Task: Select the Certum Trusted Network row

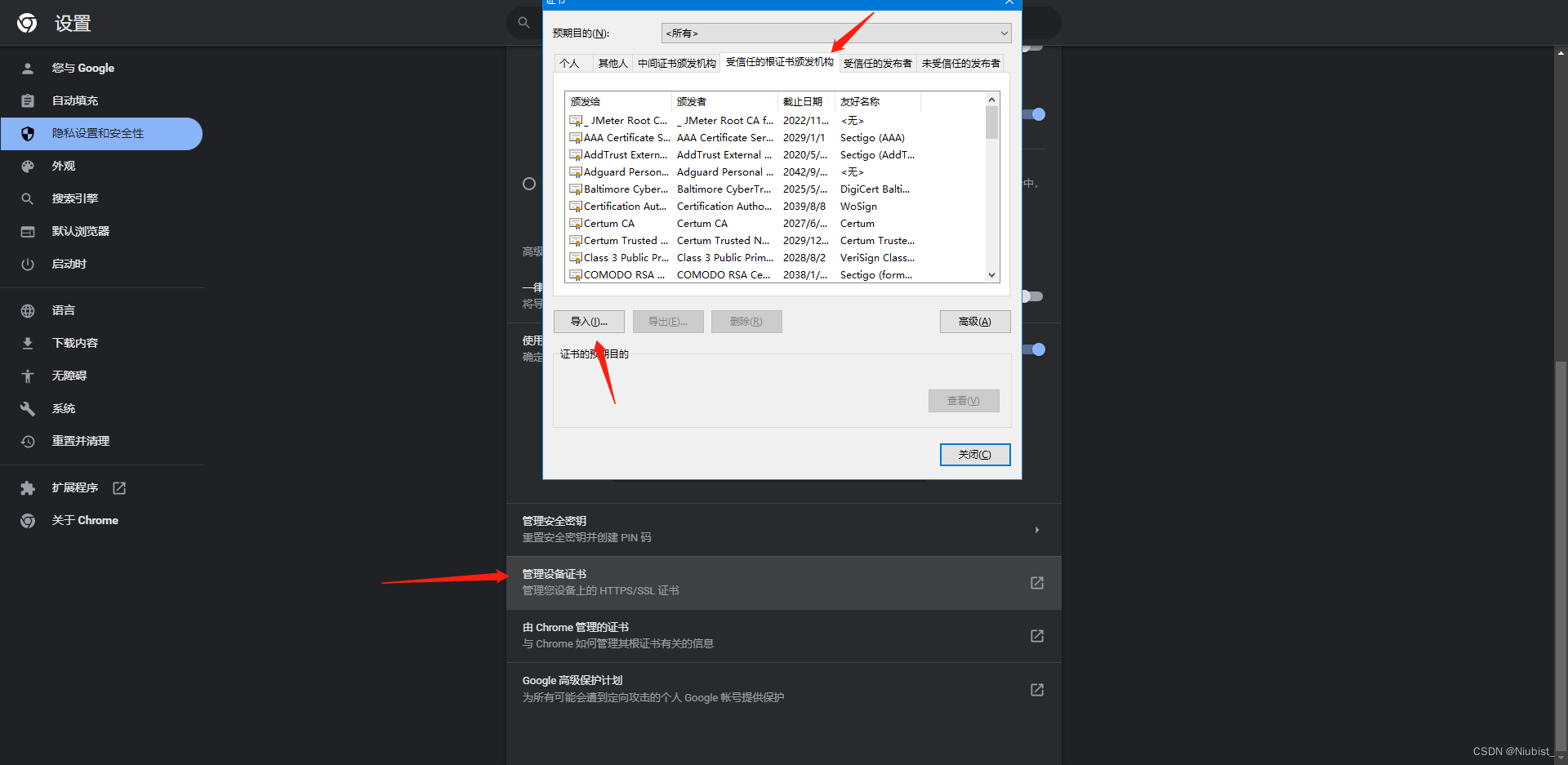Action: tap(742, 241)
